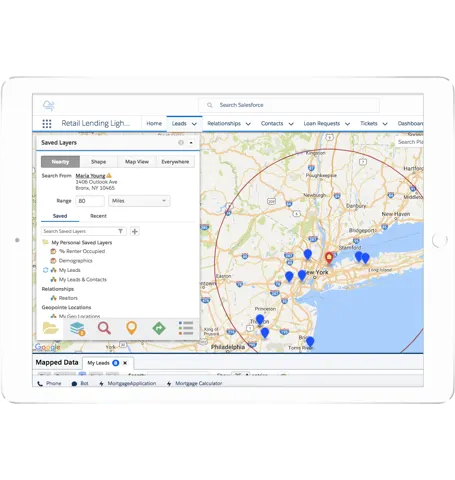Click the My Personal Saved Layers folder
Screen dimensions: 455x480
click(77, 243)
